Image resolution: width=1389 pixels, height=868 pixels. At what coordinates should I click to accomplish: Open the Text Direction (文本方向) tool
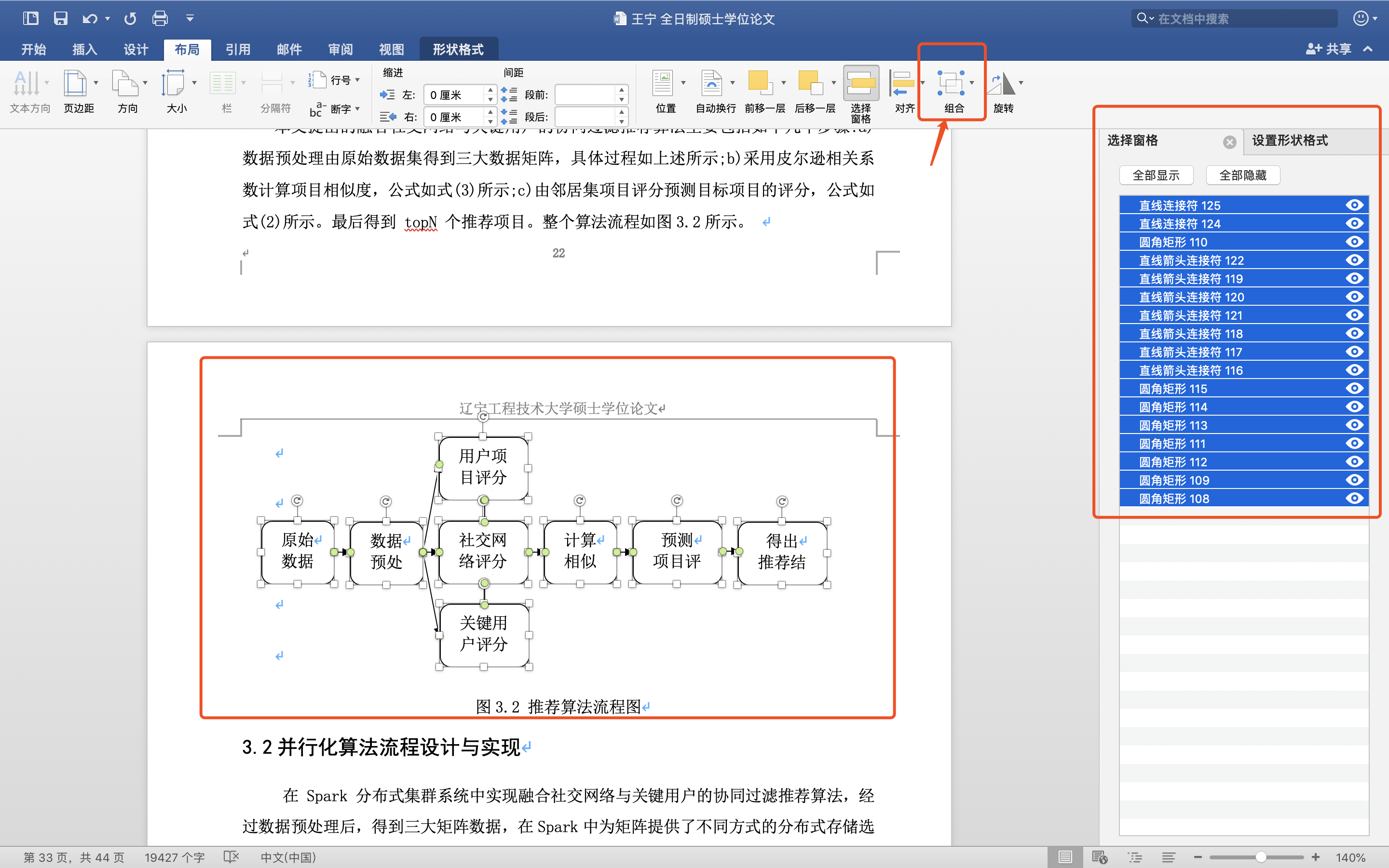pos(30,92)
